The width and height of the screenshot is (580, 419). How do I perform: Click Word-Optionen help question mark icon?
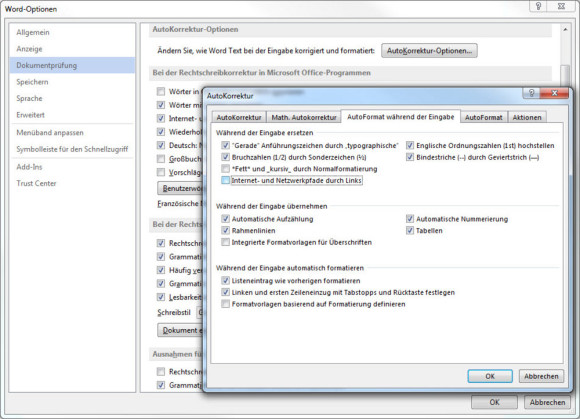point(539,6)
